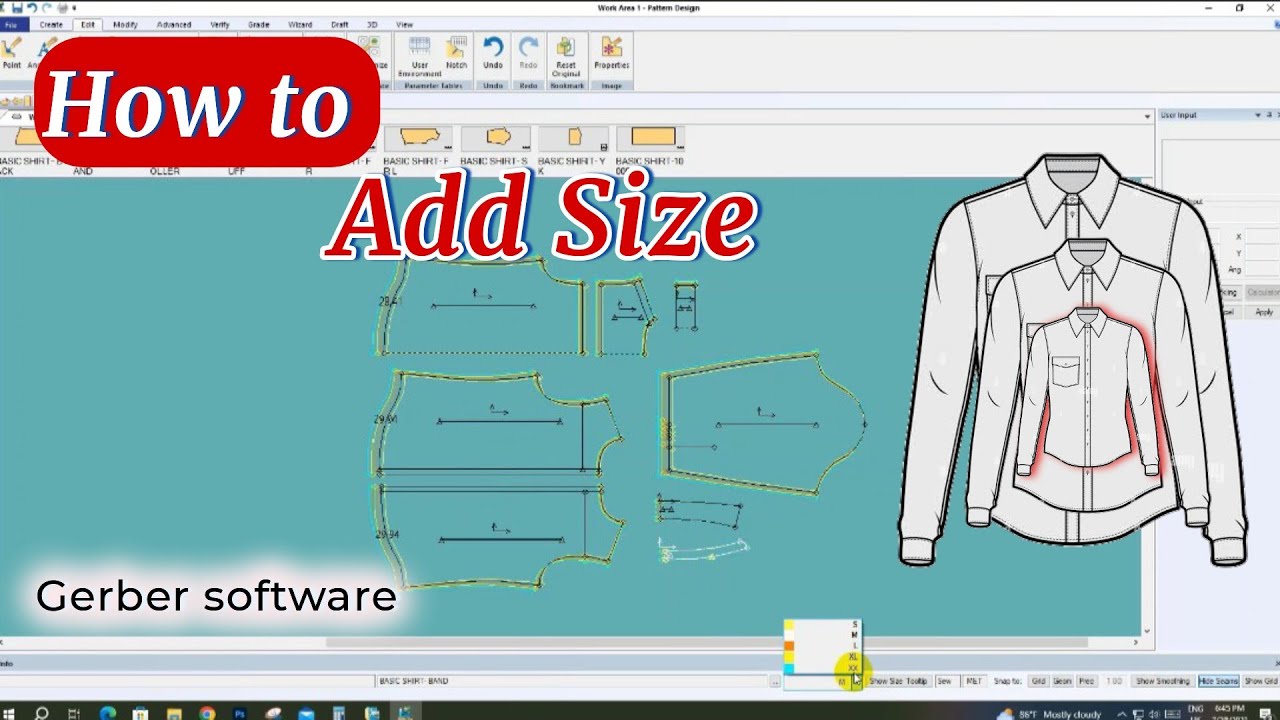Open the size selection dropdown arrow

855,681
